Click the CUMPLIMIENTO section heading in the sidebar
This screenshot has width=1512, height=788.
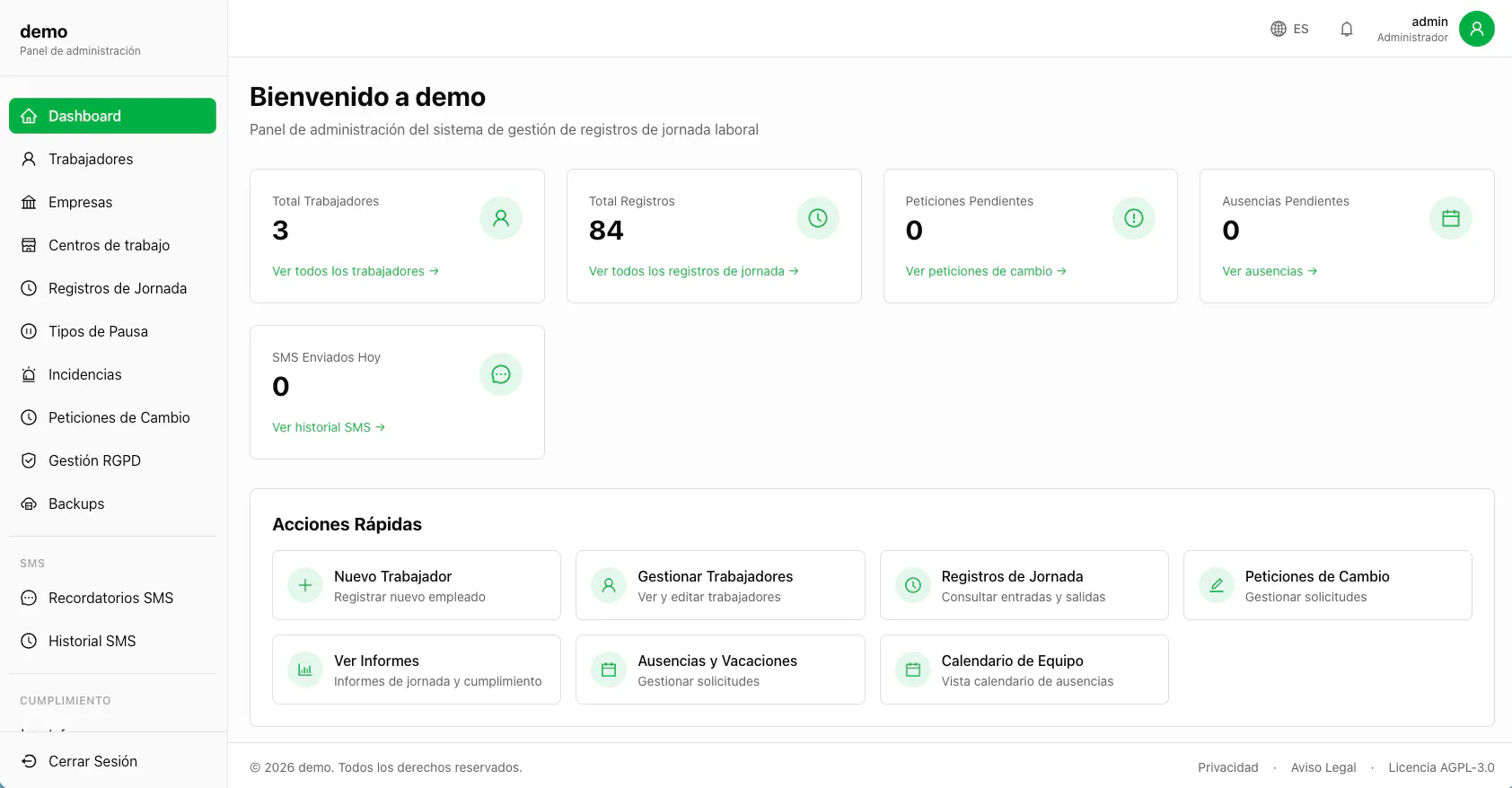click(66, 701)
